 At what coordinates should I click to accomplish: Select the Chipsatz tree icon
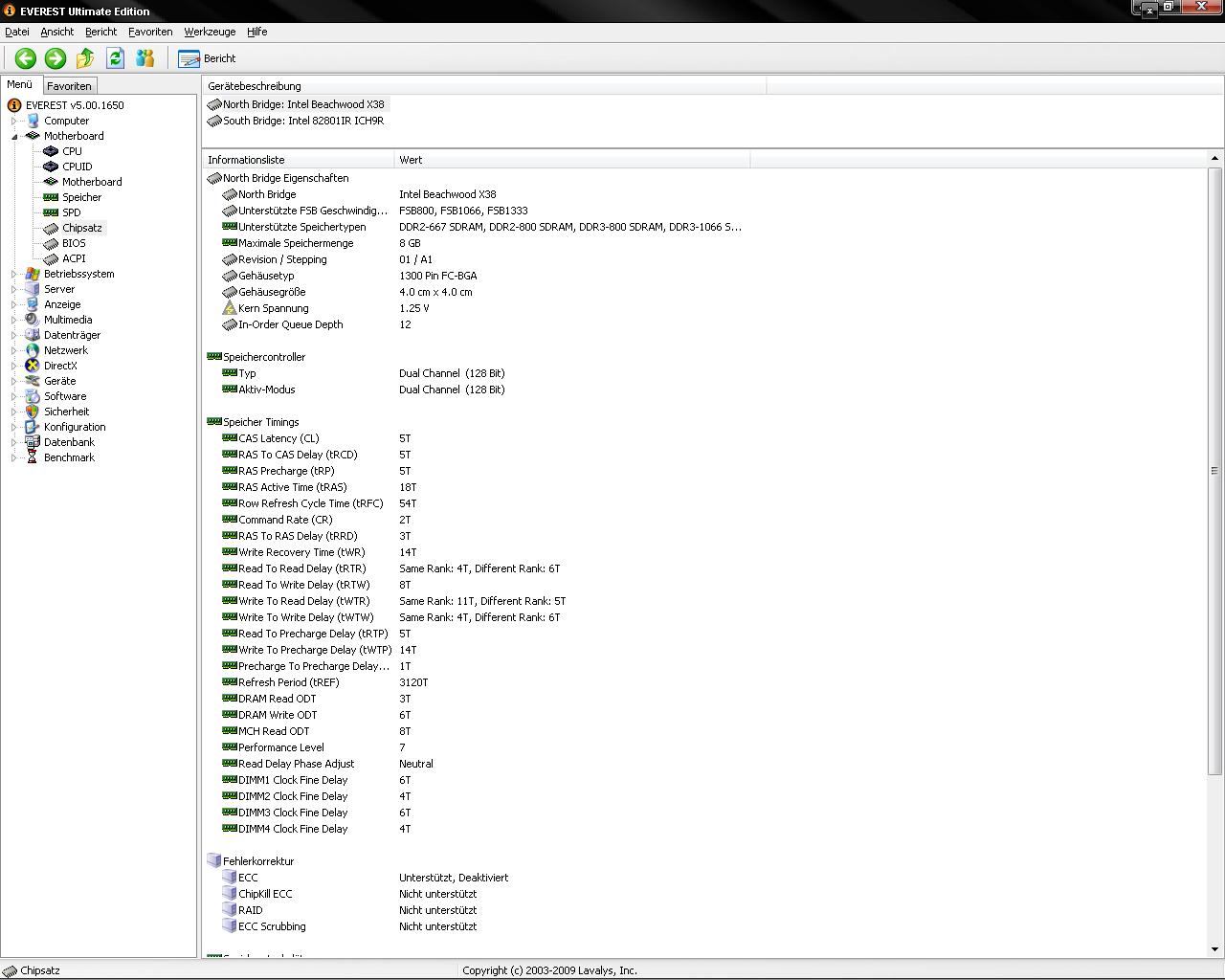coord(51,228)
